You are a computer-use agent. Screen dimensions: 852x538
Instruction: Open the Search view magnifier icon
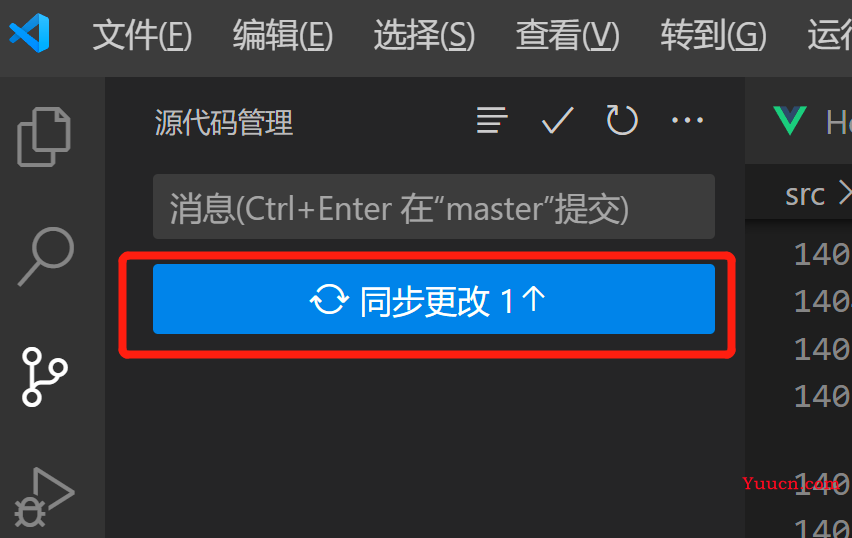(x=46, y=257)
